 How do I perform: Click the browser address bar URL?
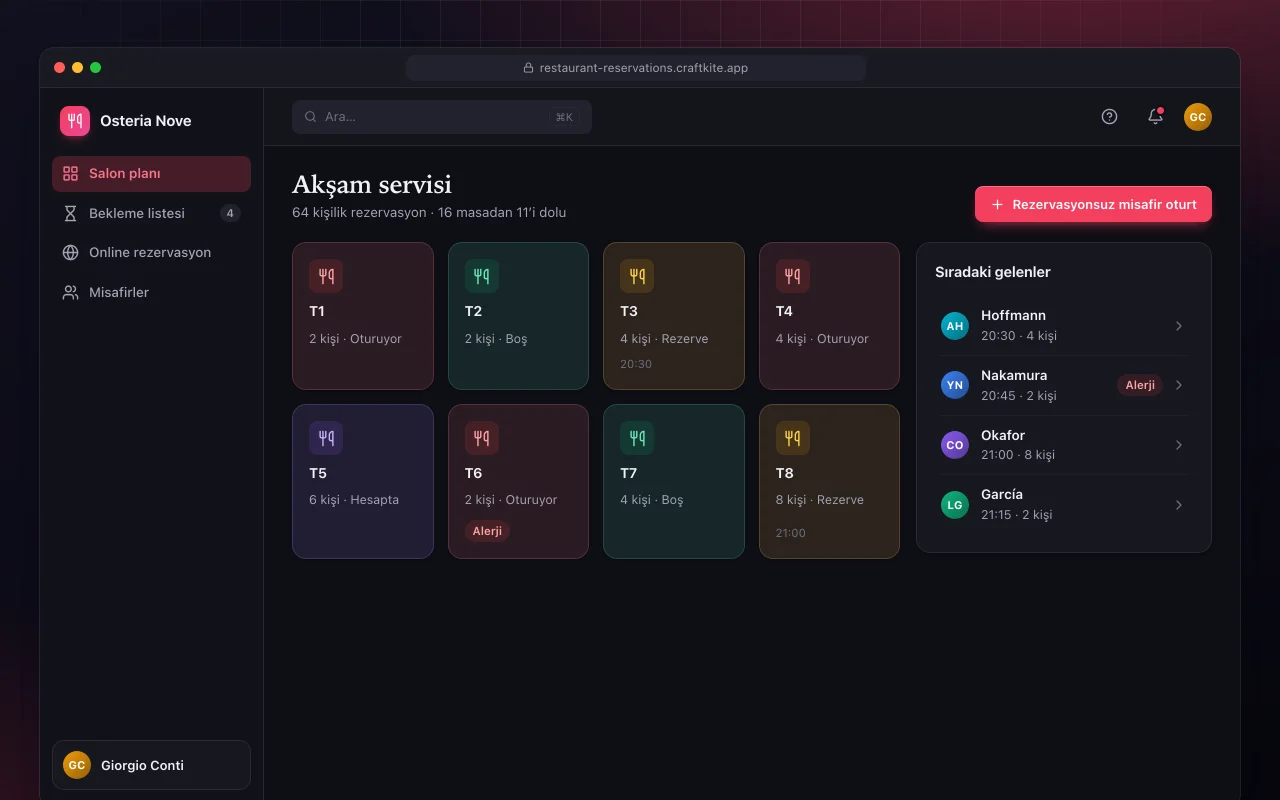pyautogui.click(x=636, y=68)
